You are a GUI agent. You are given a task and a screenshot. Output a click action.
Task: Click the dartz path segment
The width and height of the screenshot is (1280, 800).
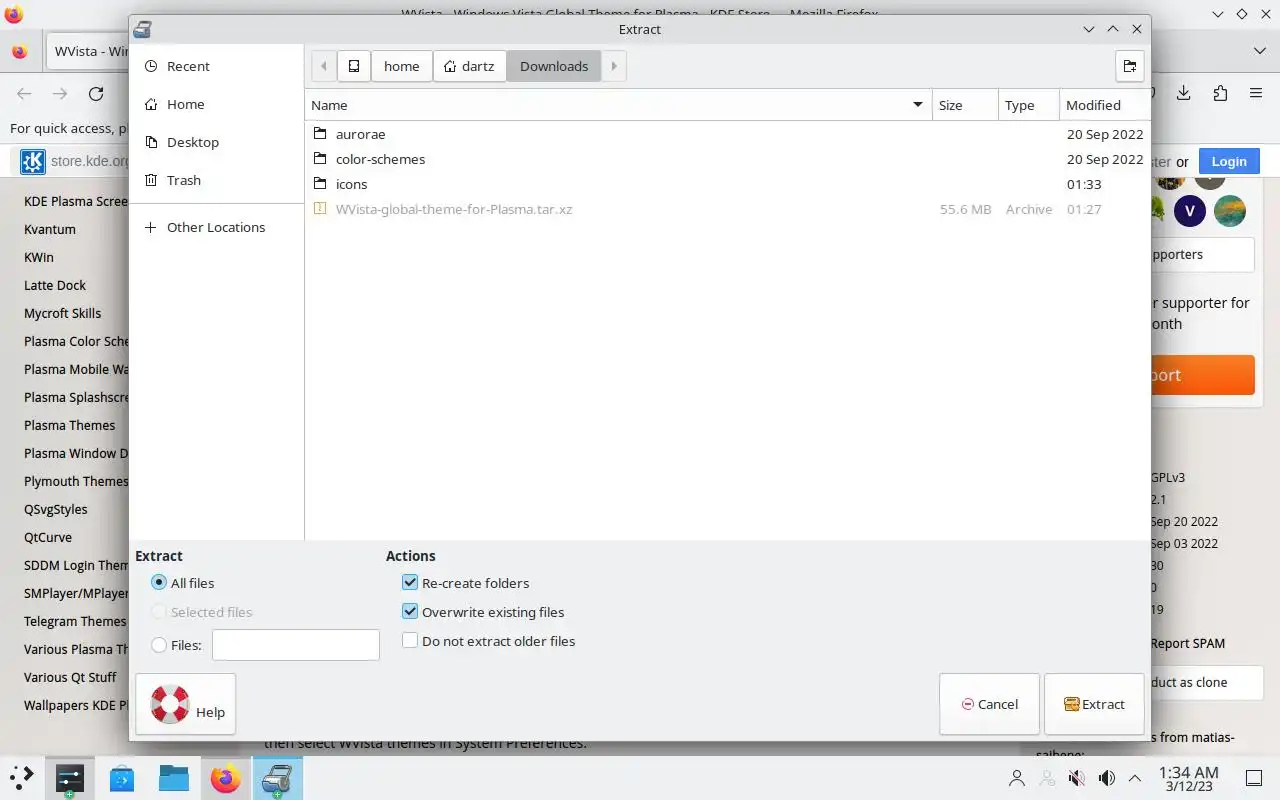(469, 66)
